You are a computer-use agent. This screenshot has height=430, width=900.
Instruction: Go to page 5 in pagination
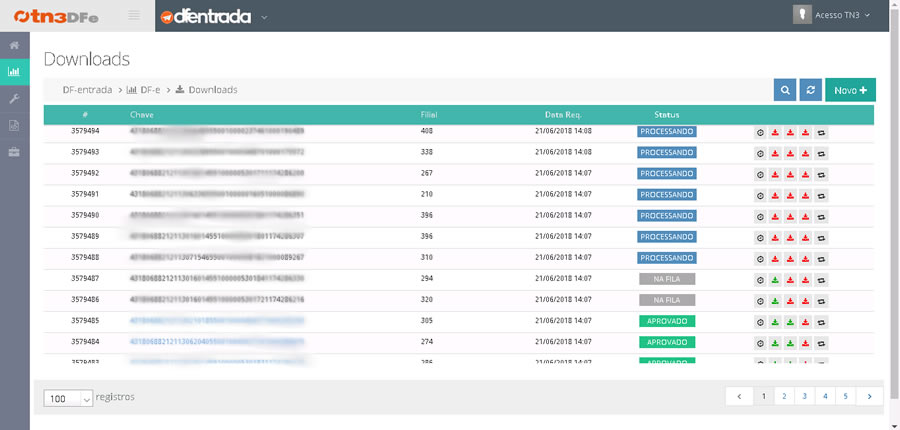[x=845, y=396]
